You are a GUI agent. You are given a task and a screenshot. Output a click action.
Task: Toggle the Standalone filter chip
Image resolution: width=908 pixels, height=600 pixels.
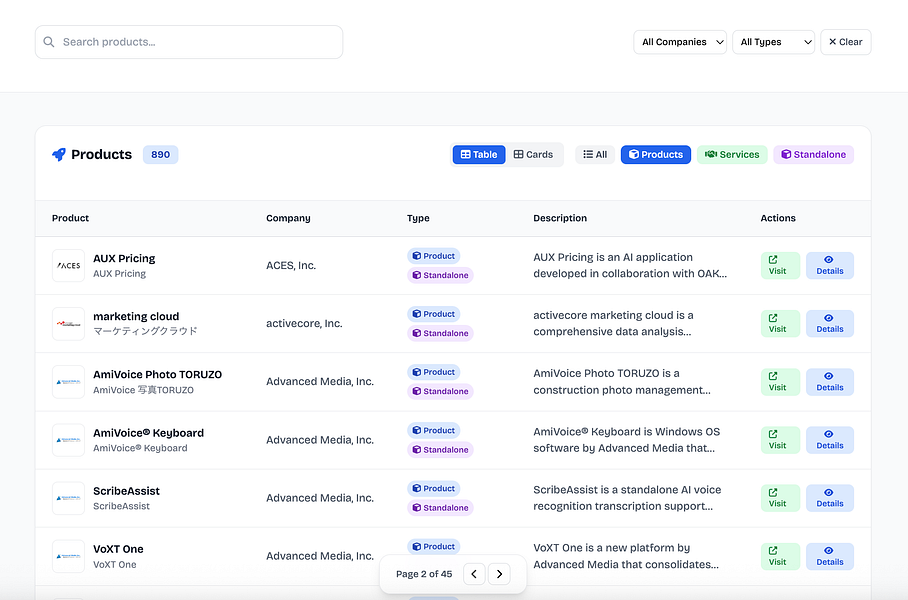[x=813, y=155]
